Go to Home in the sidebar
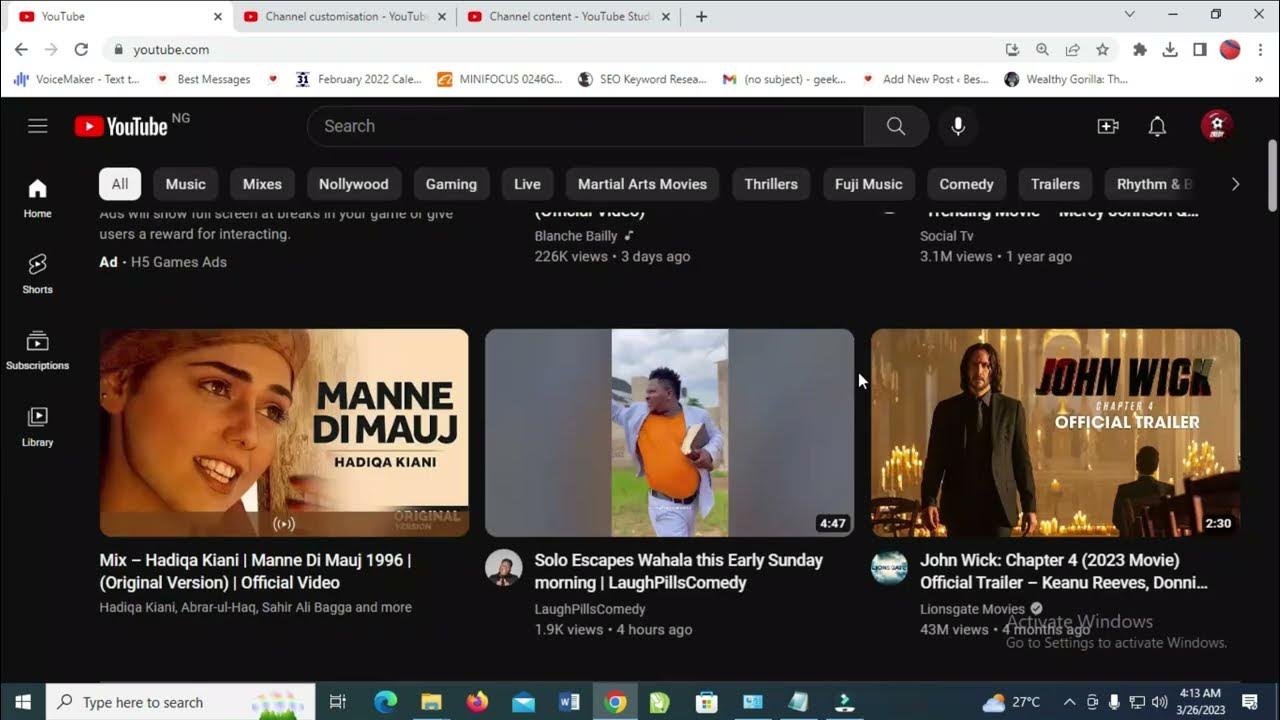1280x720 pixels. (x=37, y=198)
